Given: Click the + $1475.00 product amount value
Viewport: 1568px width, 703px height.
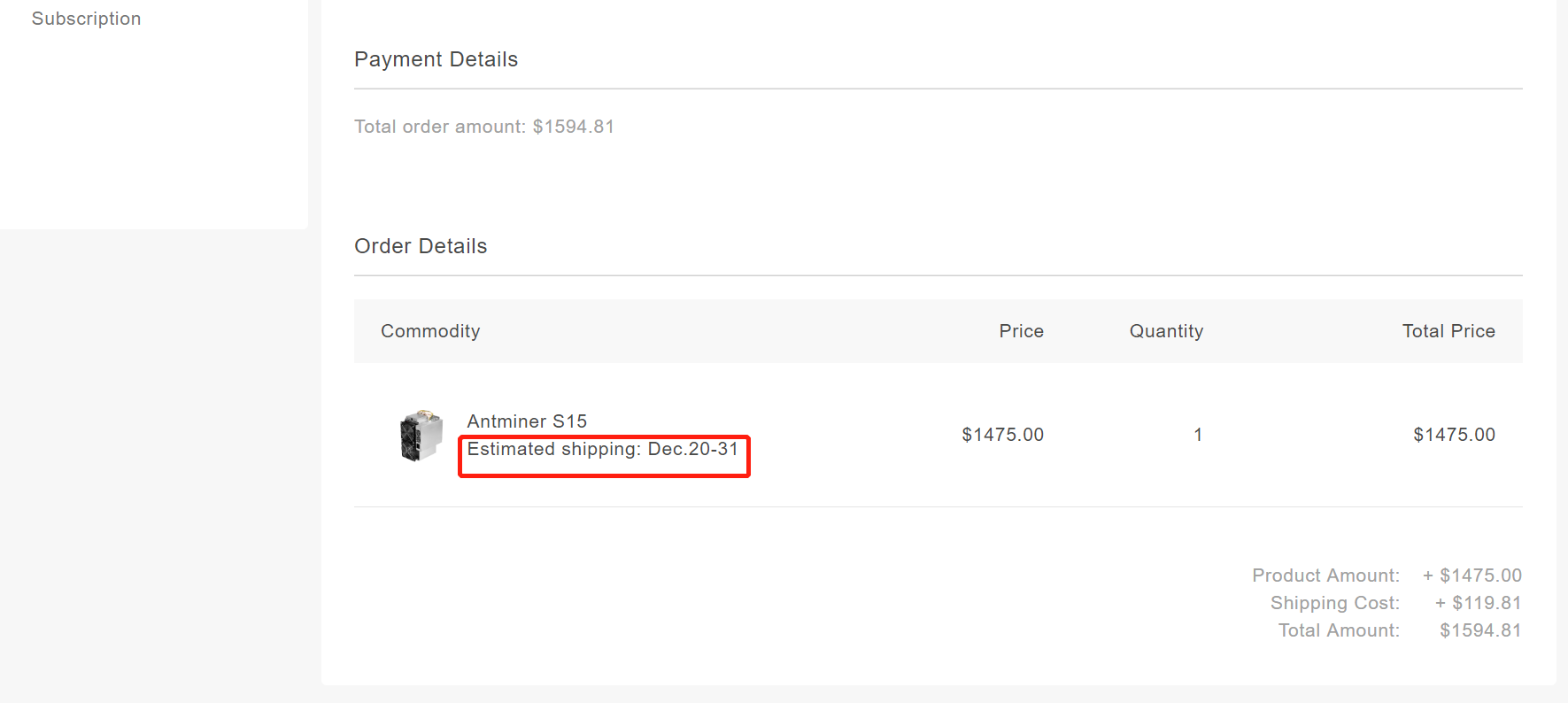Looking at the screenshot, I should pos(1471,576).
